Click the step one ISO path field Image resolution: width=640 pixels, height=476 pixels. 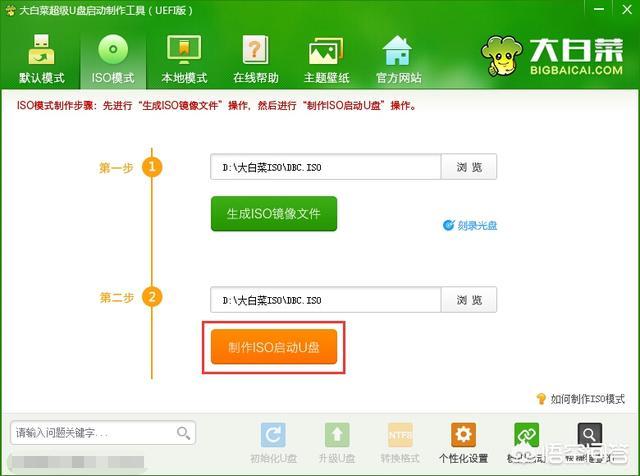pos(326,167)
